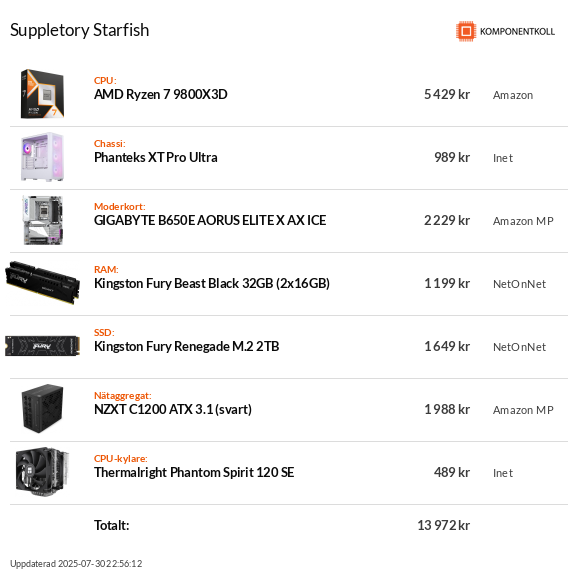Click the Kingston Fury Beast RAM image
The height and width of the screenshot is (577, 577).
42,283
